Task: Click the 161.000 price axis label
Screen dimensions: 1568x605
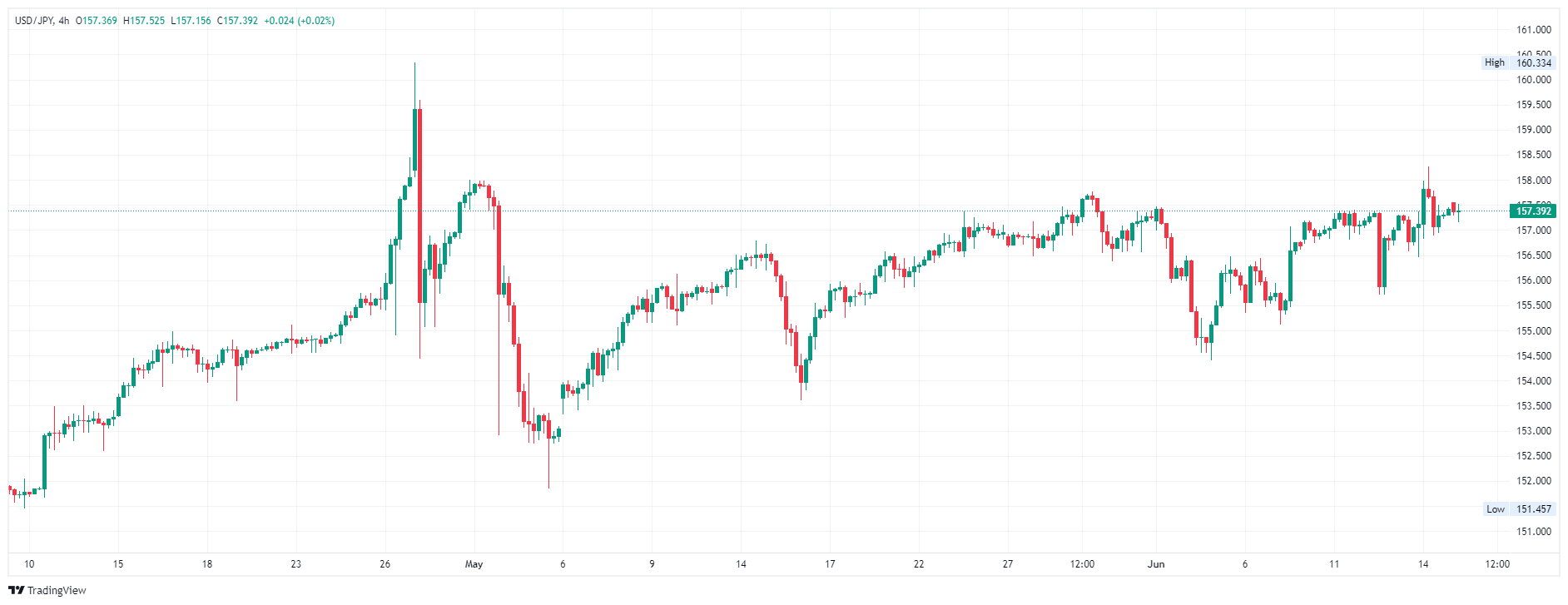Action: pyautogui.click(x=1534, y=30)
